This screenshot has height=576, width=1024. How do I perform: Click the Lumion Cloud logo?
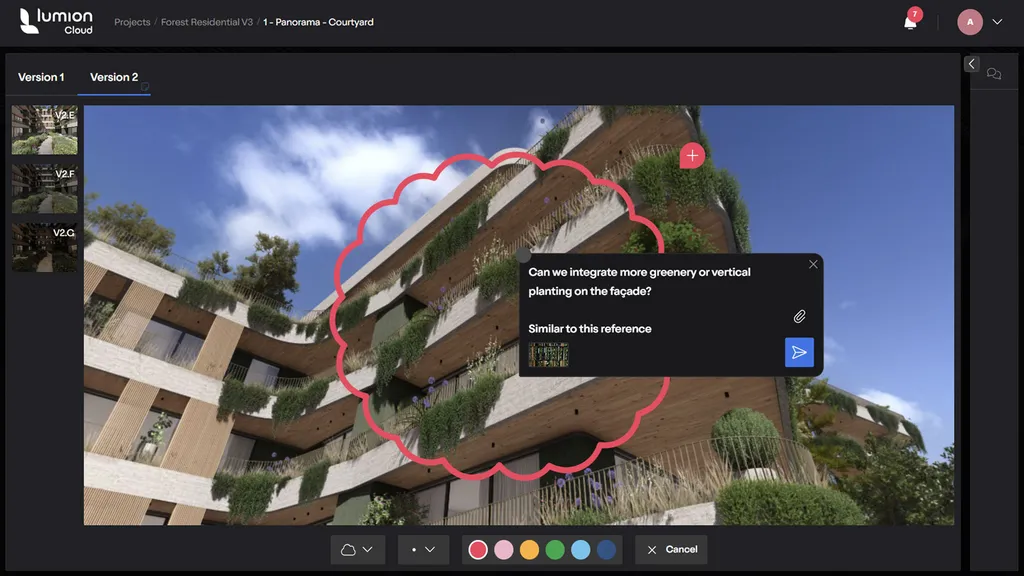click(x=55, y=20)
